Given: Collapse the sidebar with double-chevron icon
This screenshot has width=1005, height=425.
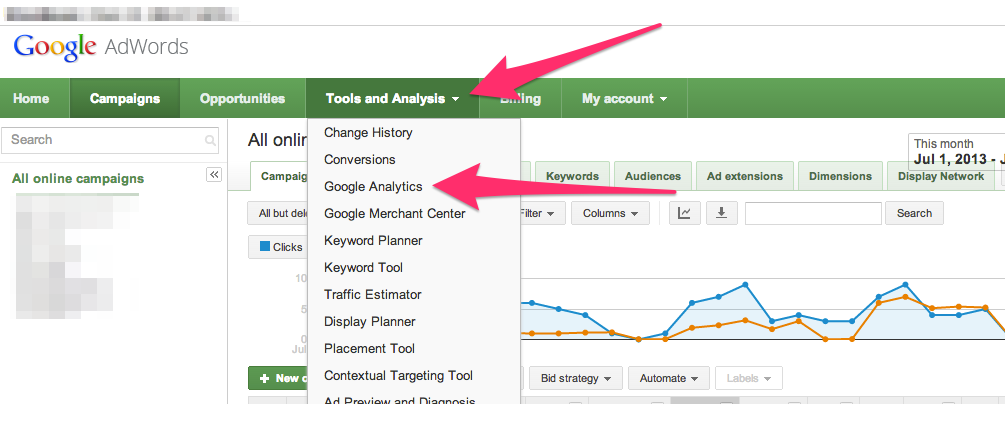Looking at the screenshot, I should [214, 174].
